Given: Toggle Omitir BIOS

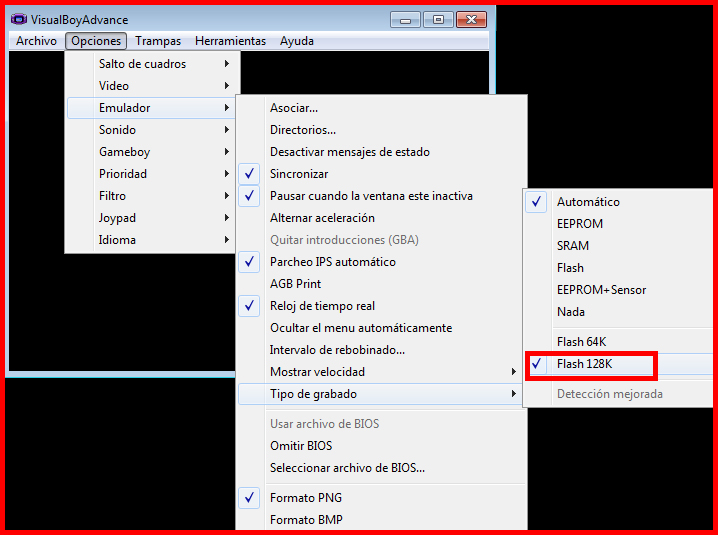Looking at the screenshot, I should coord(381,446).
